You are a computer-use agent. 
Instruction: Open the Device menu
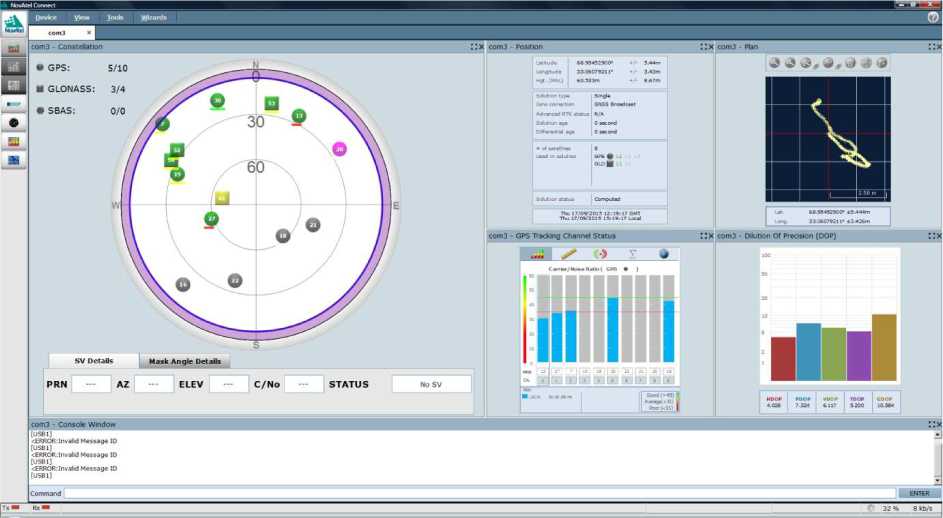(x=45, y=17)
